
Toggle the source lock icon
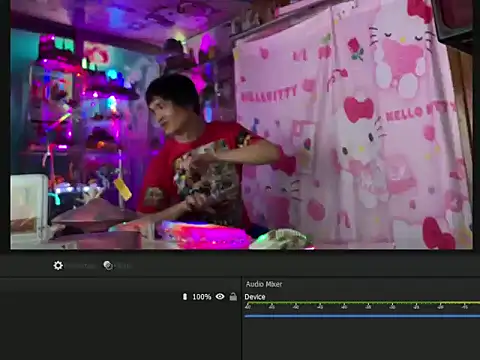click(x=233, y=296)
